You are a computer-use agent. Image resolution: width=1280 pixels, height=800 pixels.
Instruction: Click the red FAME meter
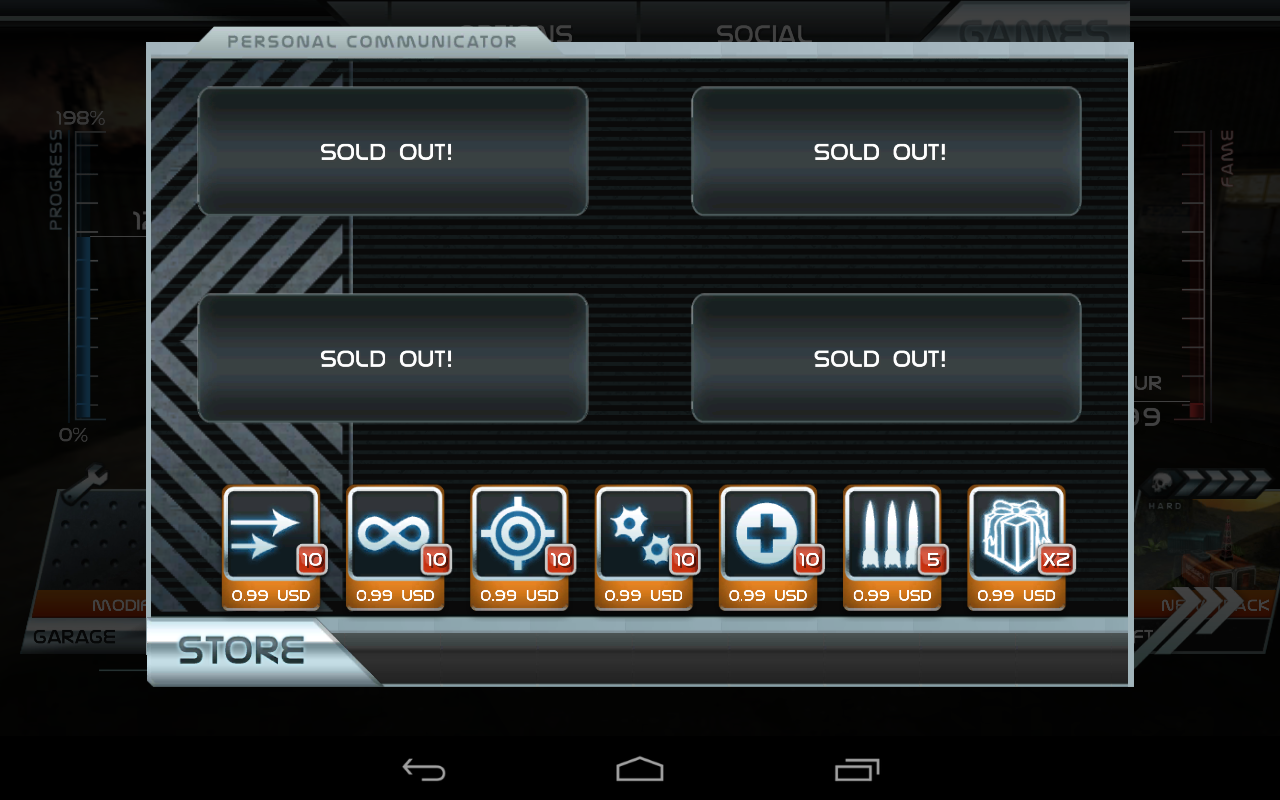coord(1196,276)
